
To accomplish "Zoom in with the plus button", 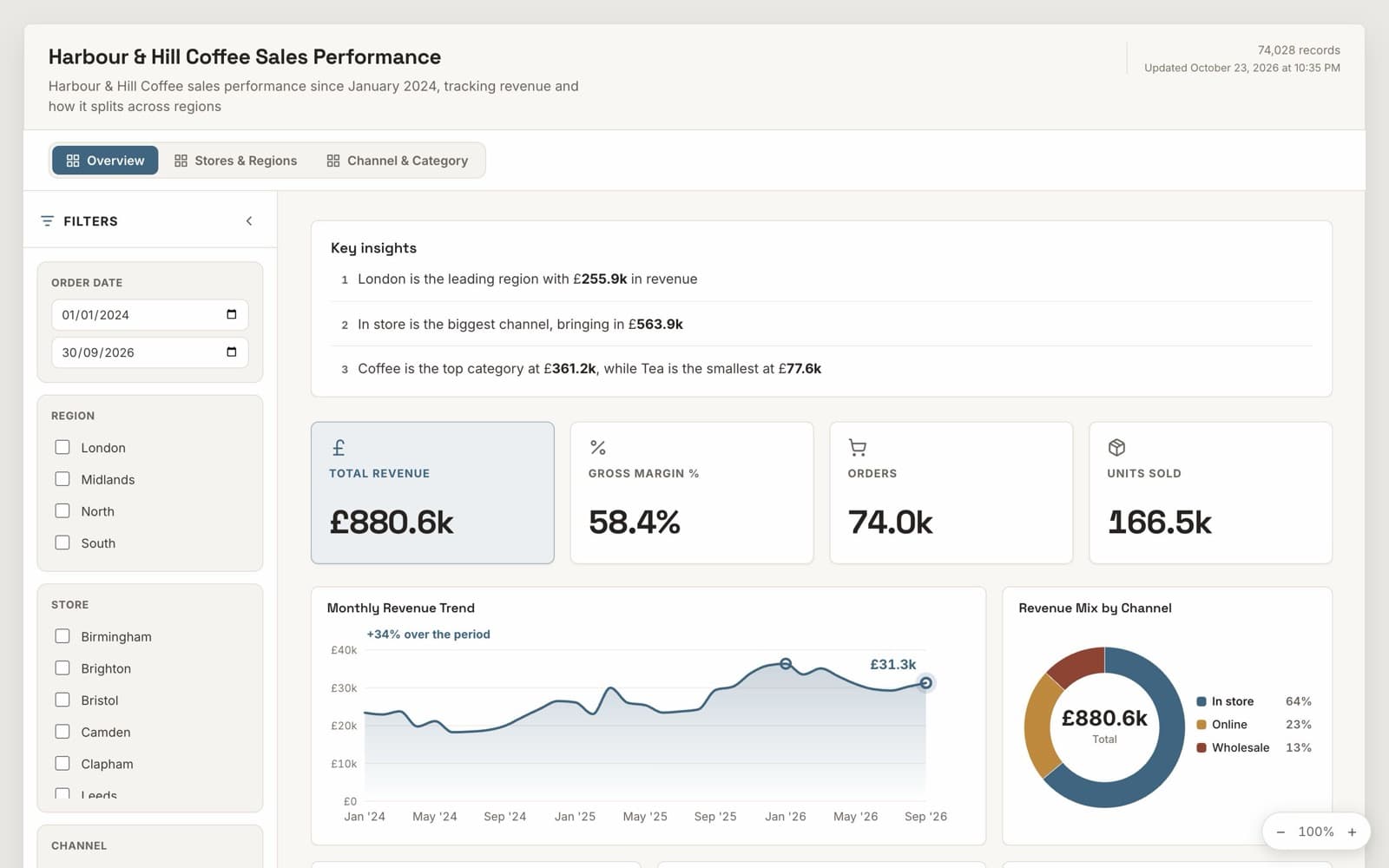I will (1352, 832).
